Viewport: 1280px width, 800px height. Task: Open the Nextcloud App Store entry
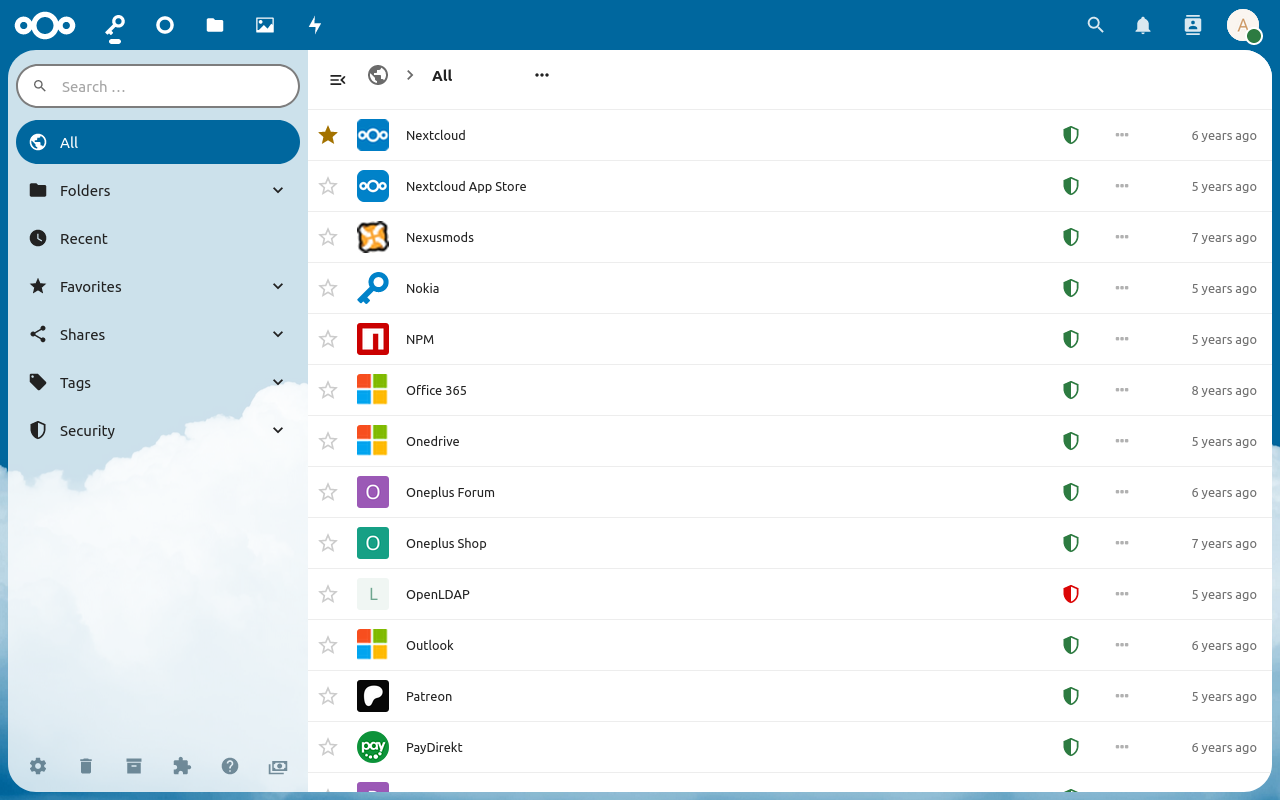789,186
